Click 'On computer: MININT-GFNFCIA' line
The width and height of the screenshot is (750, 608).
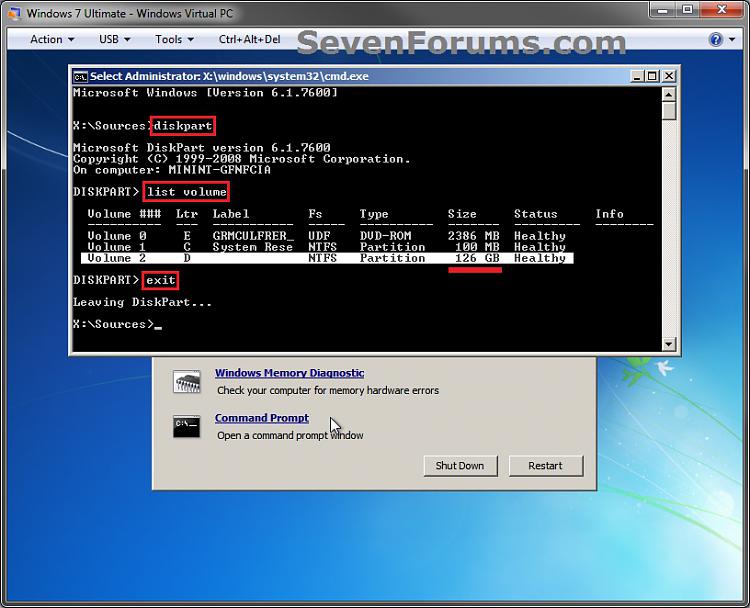pos(172,170)
